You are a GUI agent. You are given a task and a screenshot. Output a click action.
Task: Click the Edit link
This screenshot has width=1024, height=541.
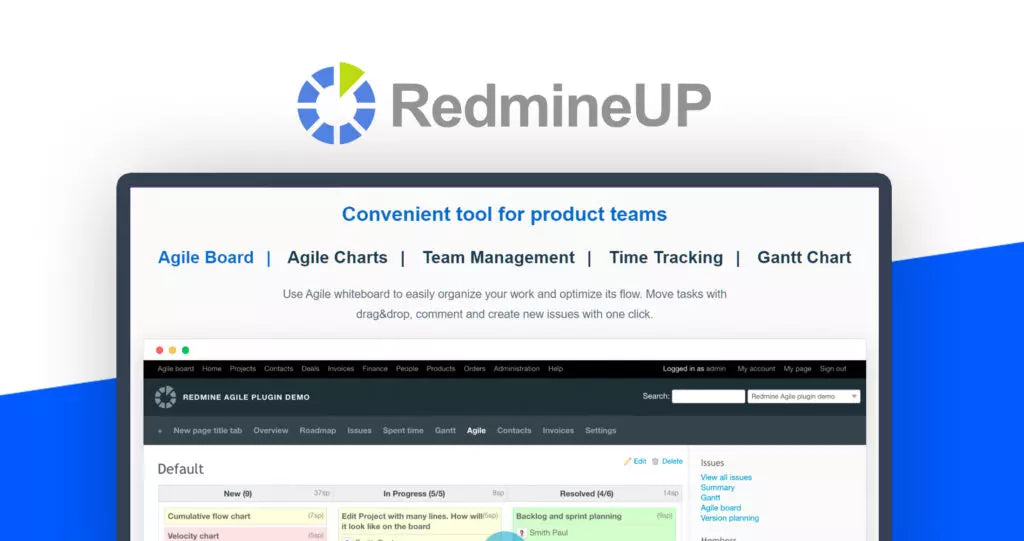(640, 461)
